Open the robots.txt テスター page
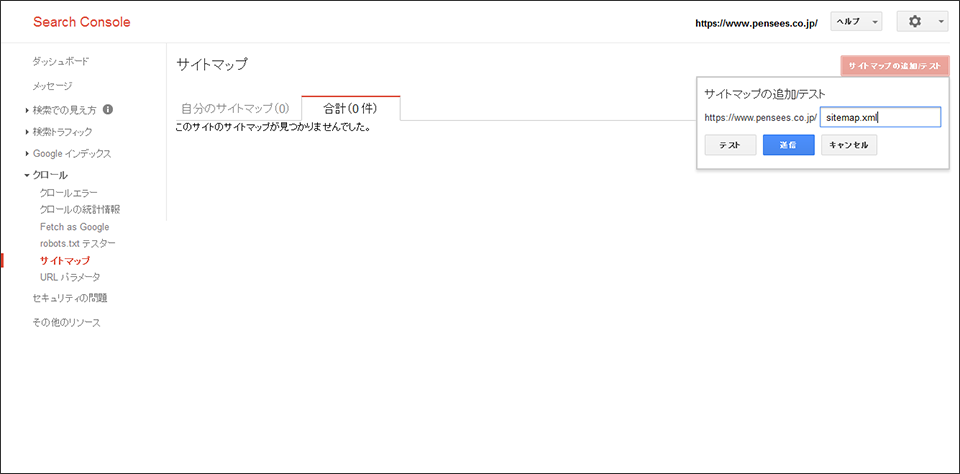This screenshot has width=960, height=474. coord(77,243)
